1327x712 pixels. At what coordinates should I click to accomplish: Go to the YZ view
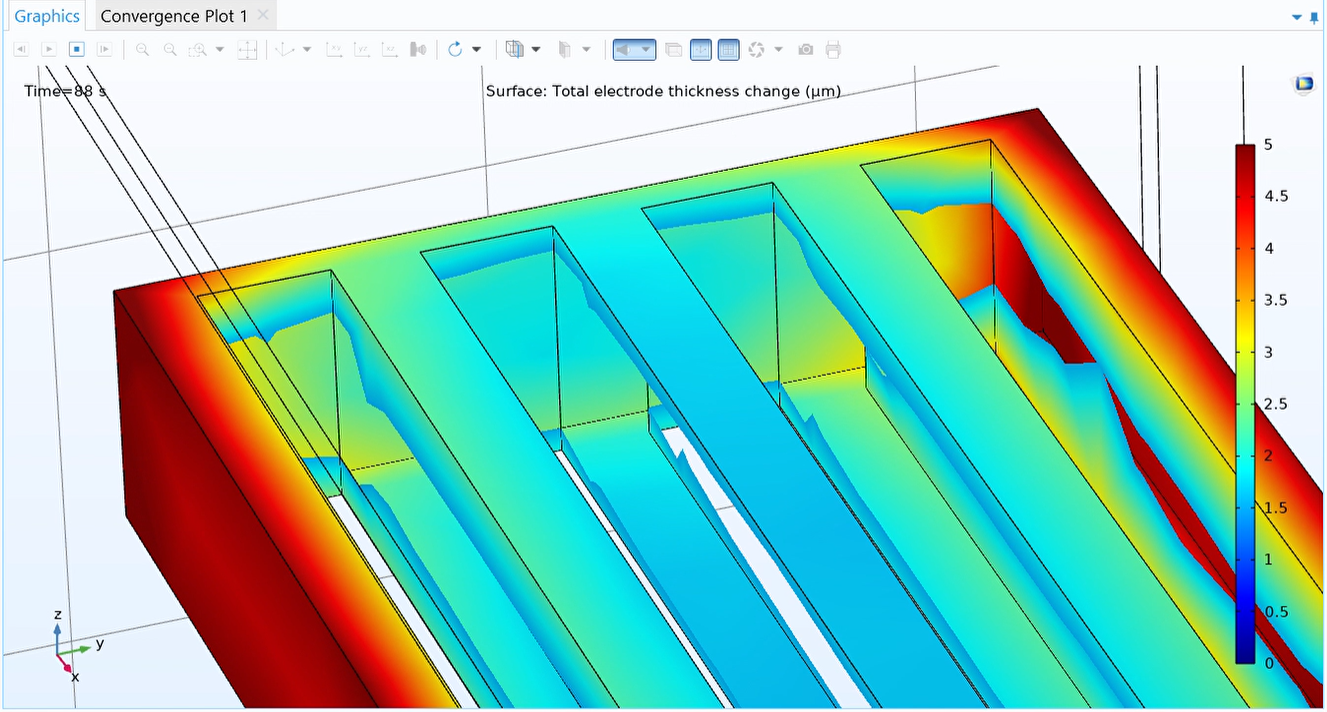coord(362,49)
